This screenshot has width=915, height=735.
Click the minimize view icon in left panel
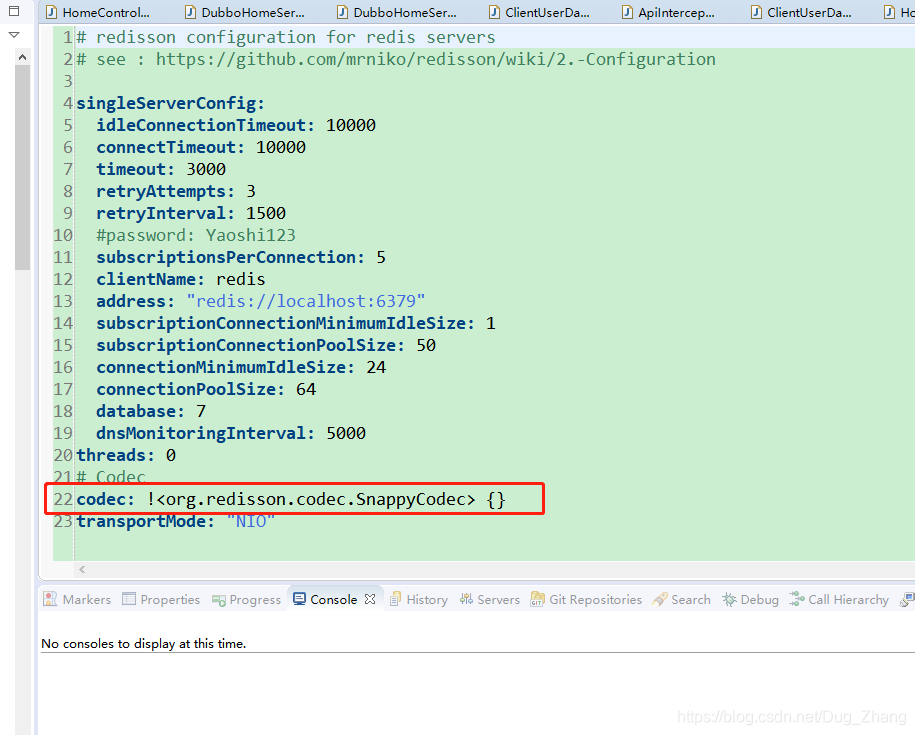point(14,10)
